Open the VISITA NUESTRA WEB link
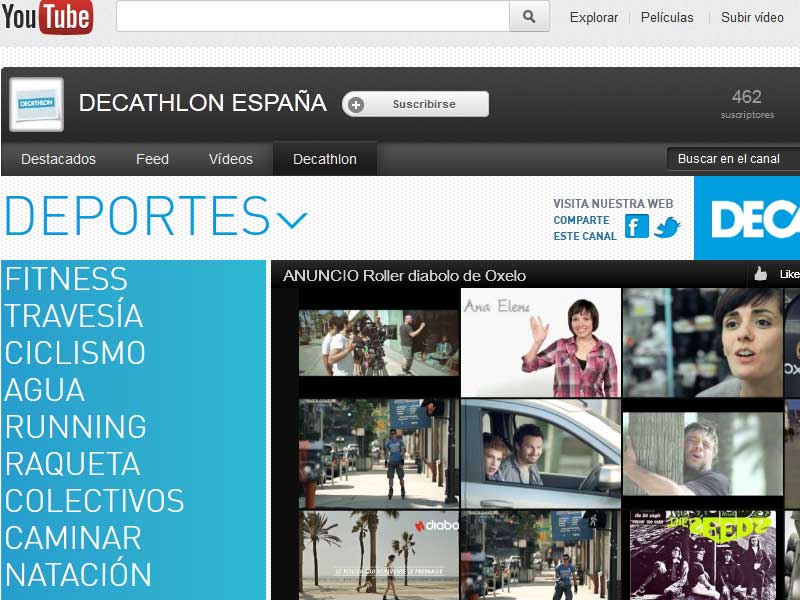This screenshot has width=800, height=600. point(613,204)
